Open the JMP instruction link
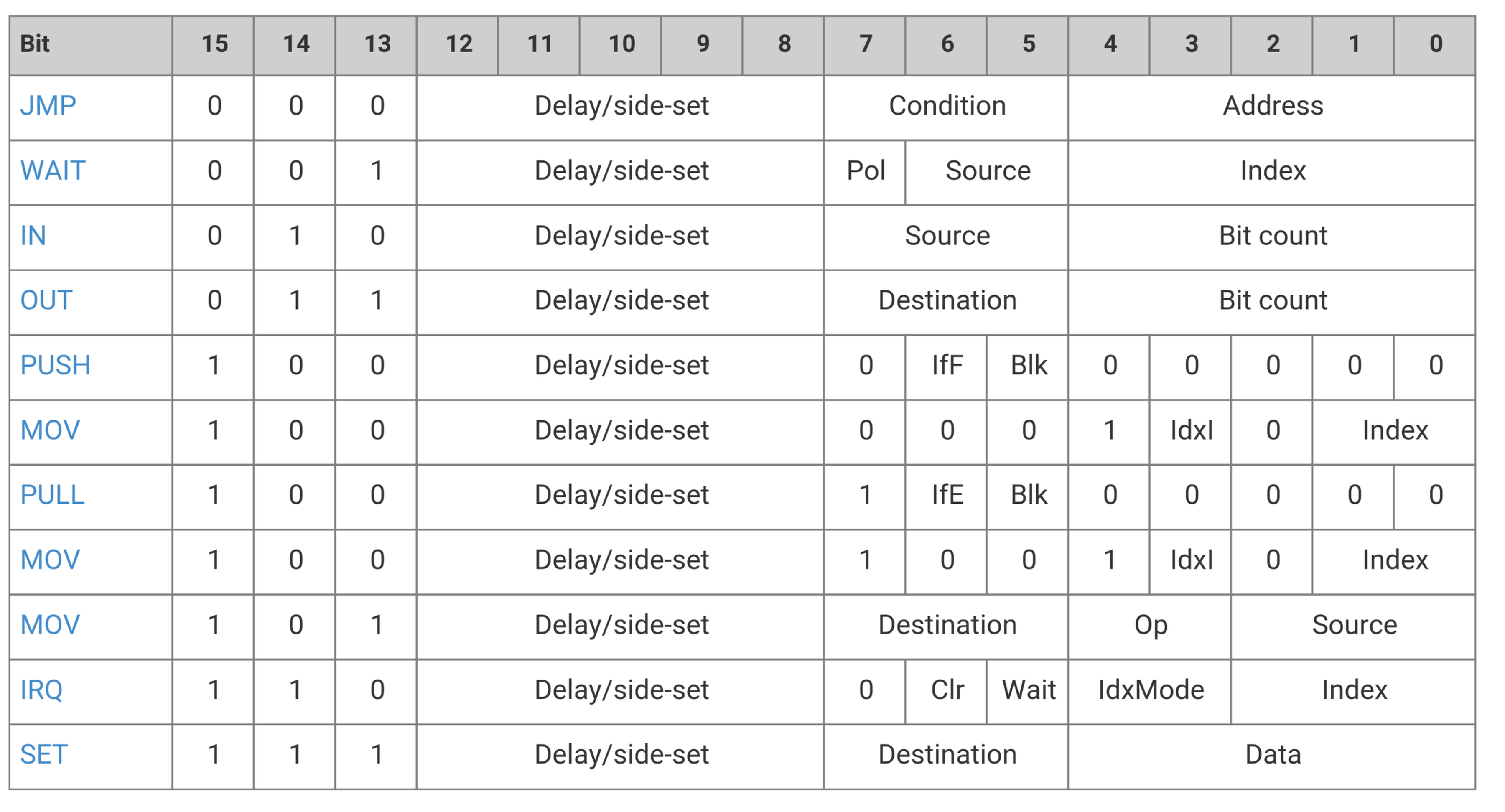1505x812 pixels. (48, 106)
